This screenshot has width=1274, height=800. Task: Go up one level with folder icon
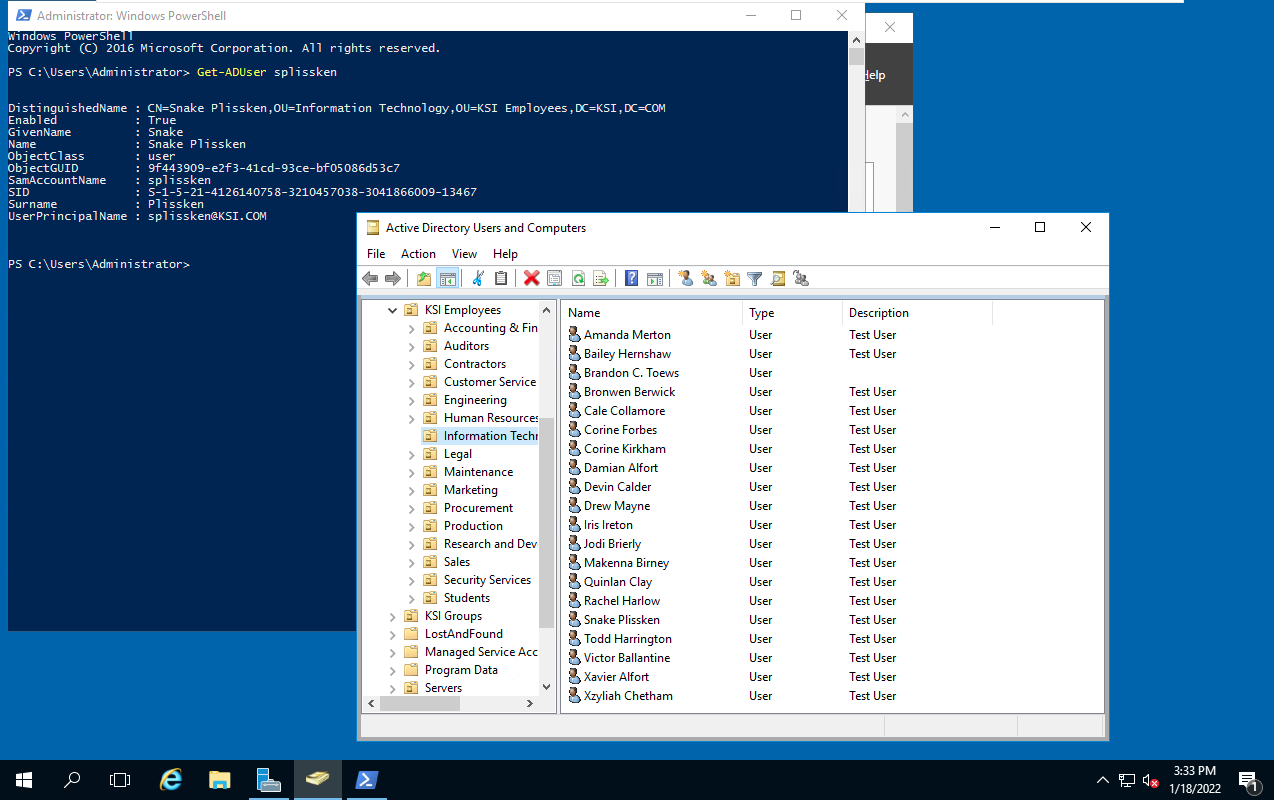point(424,279)
